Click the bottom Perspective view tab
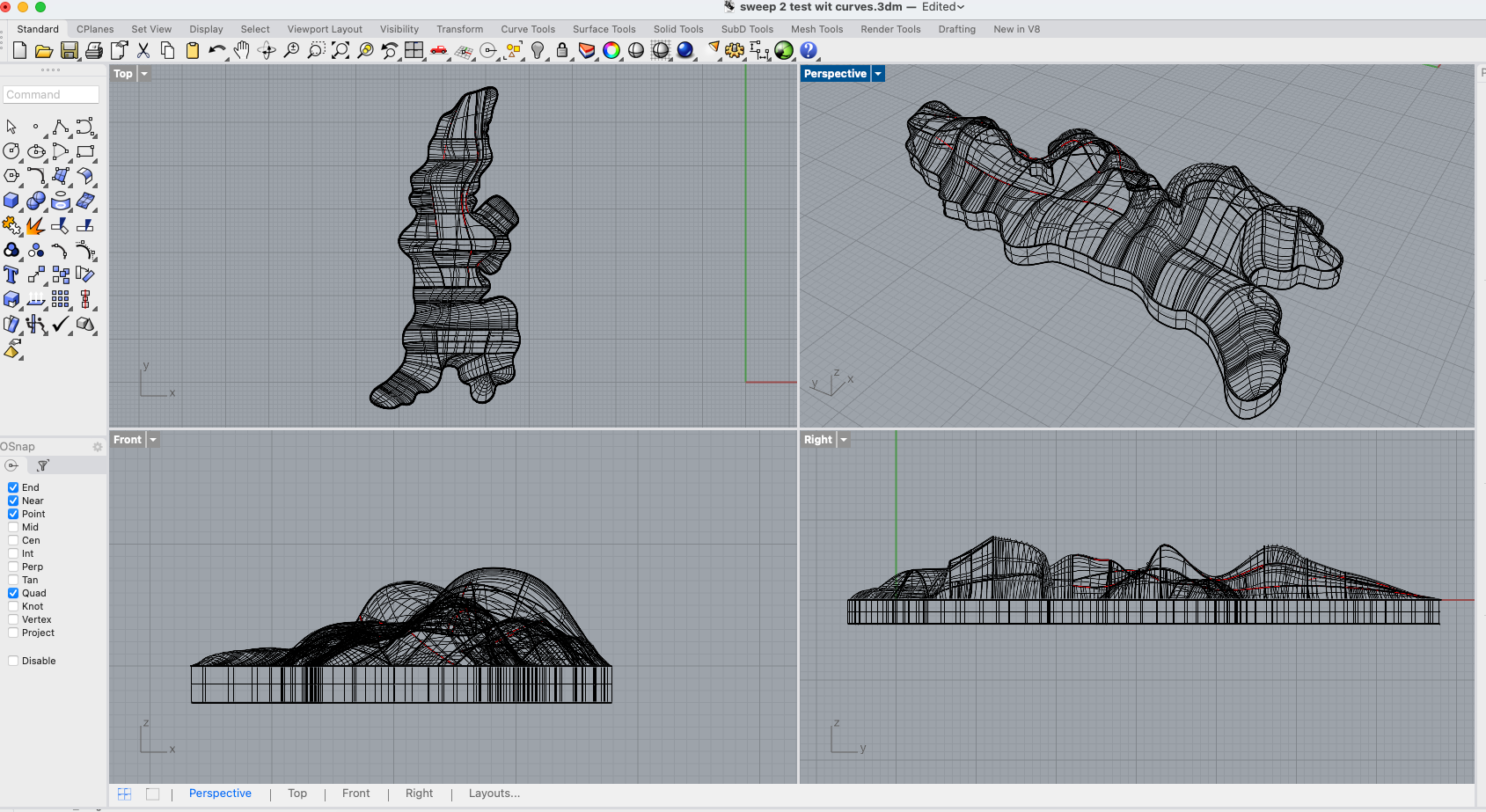Screen dimensions: 1486x812 coord(220,794)
